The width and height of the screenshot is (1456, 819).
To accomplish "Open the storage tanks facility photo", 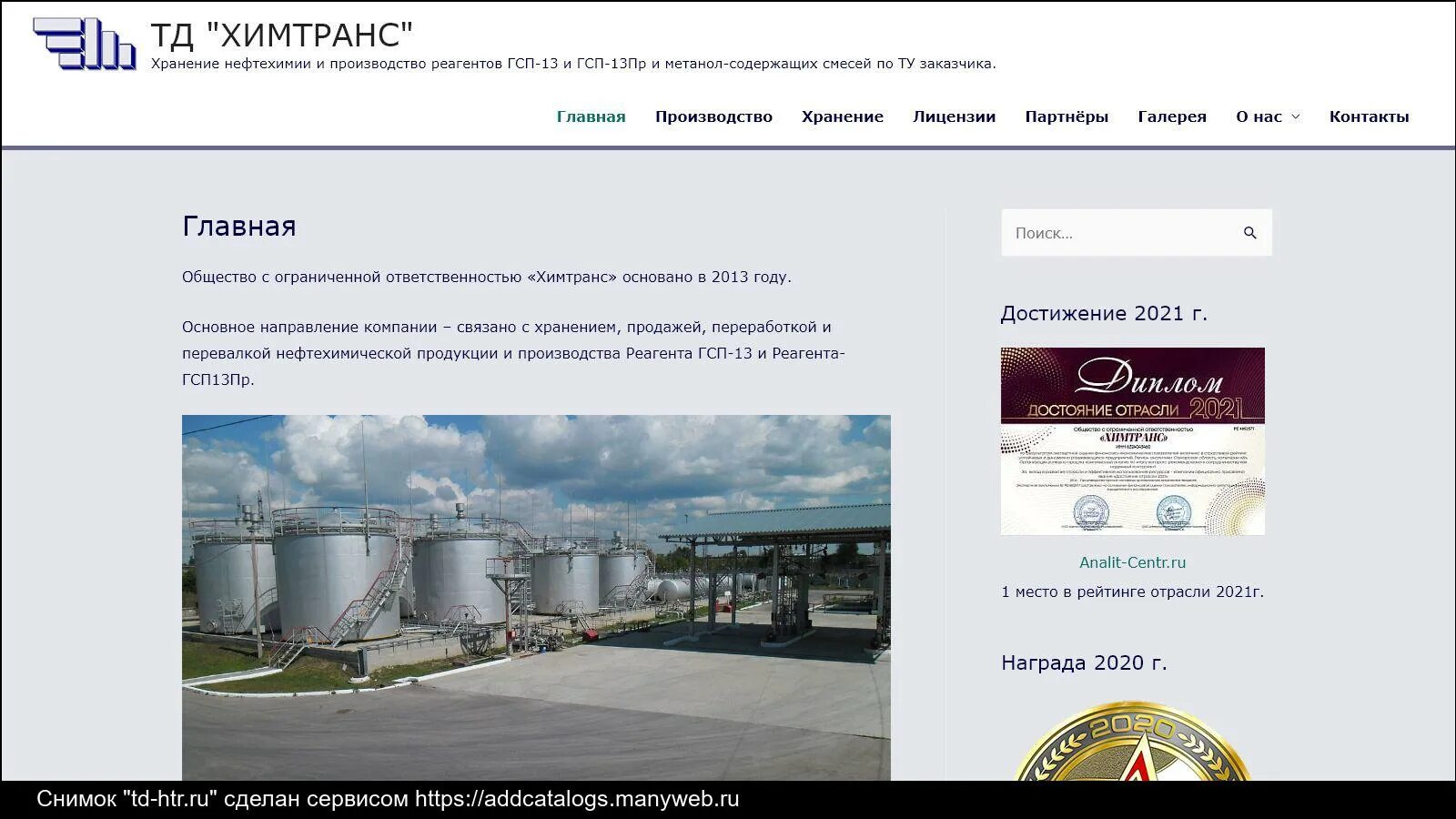I will (x=536, y=598).
